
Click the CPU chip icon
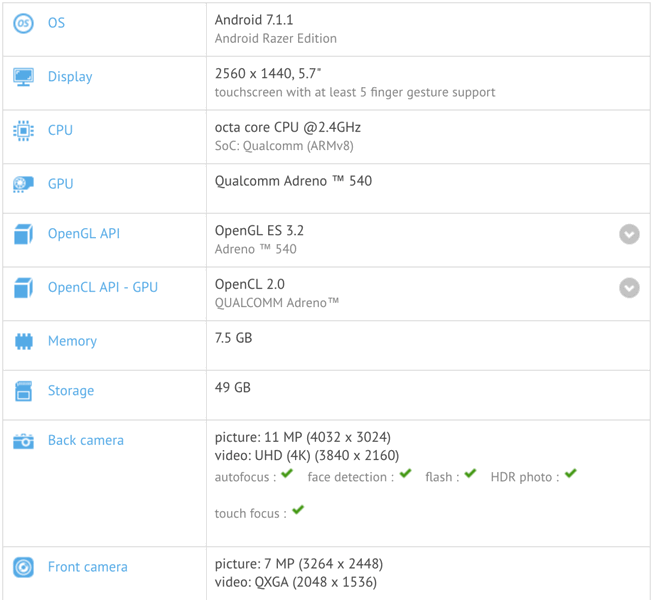pos(23,131)
